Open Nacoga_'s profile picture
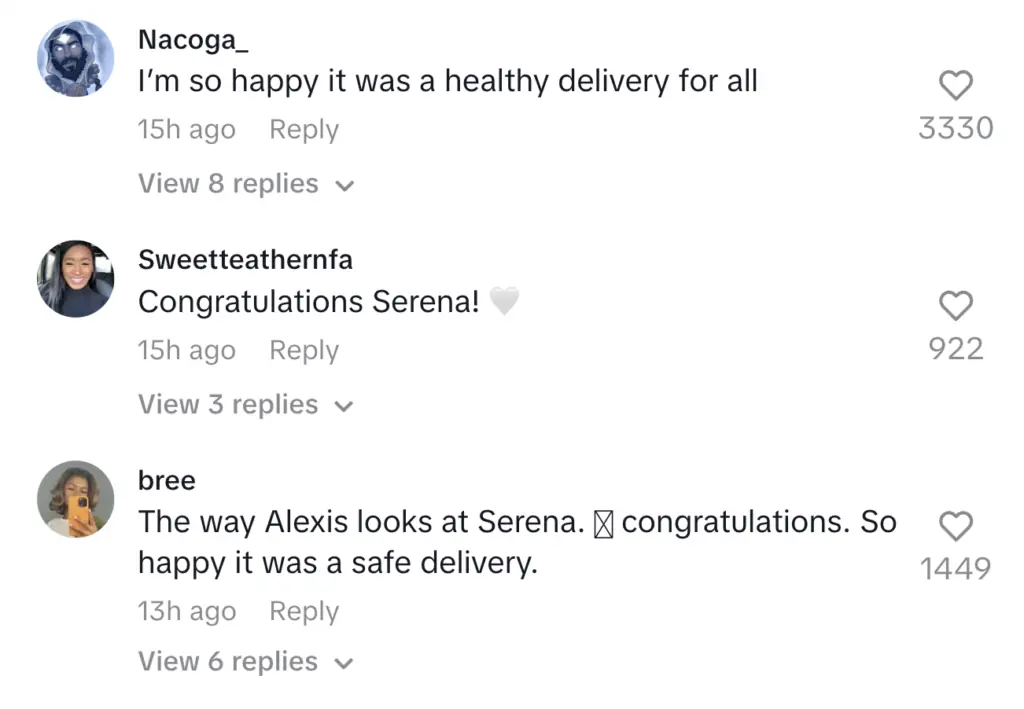 coord(75,58)
